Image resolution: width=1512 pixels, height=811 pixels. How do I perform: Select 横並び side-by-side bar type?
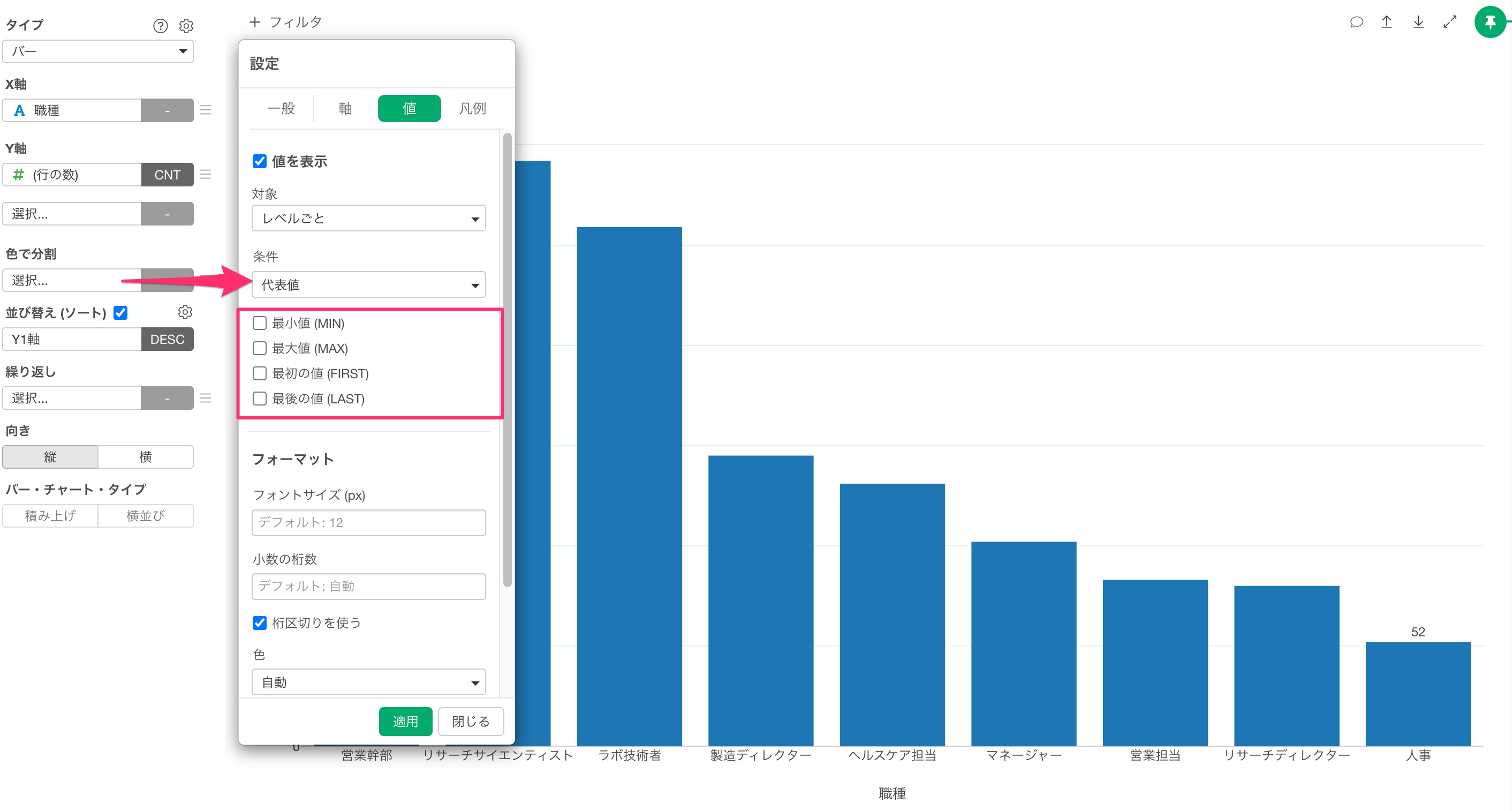[146, 516]
